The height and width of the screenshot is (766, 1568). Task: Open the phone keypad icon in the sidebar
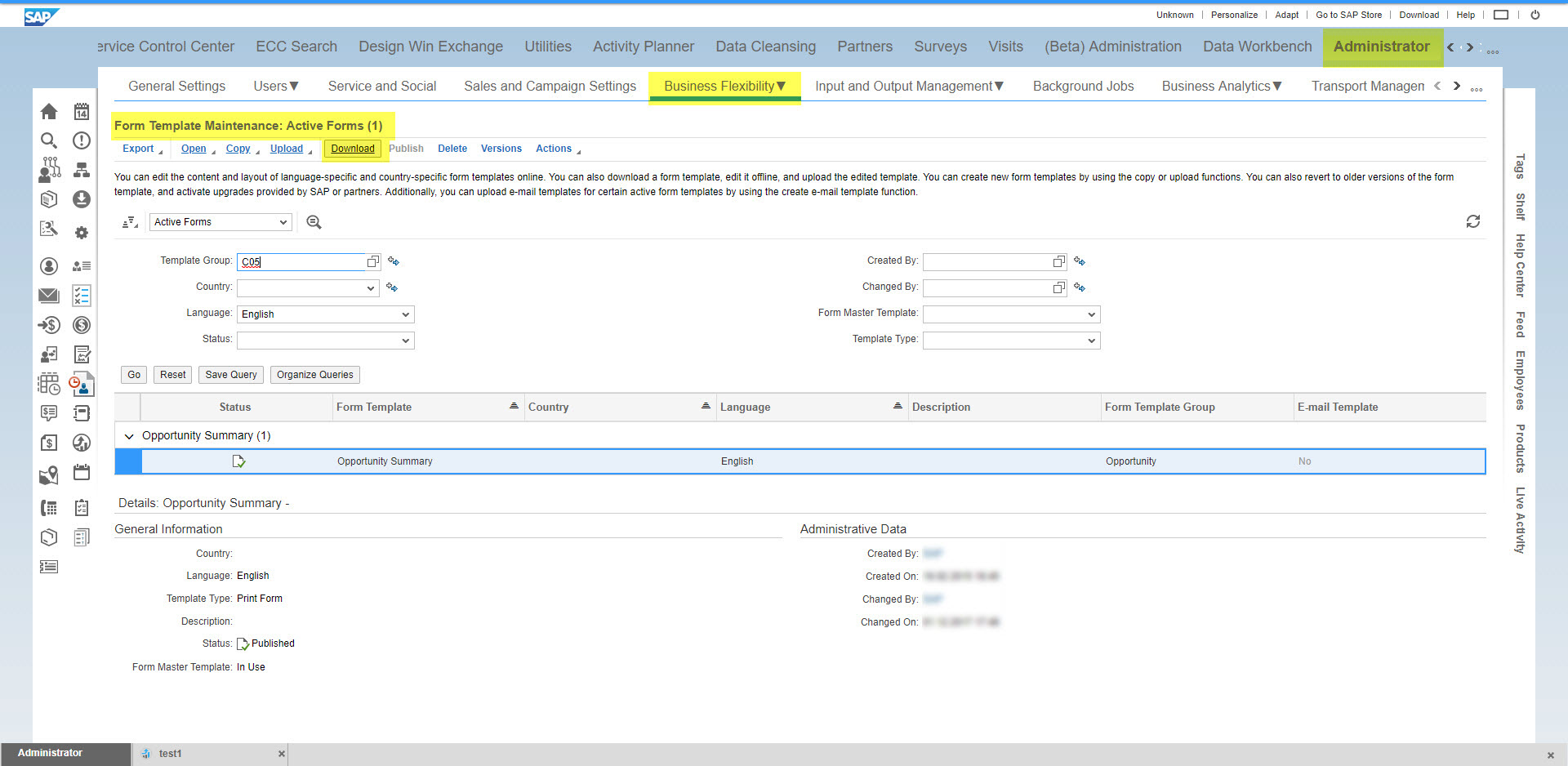coord(49,508)
